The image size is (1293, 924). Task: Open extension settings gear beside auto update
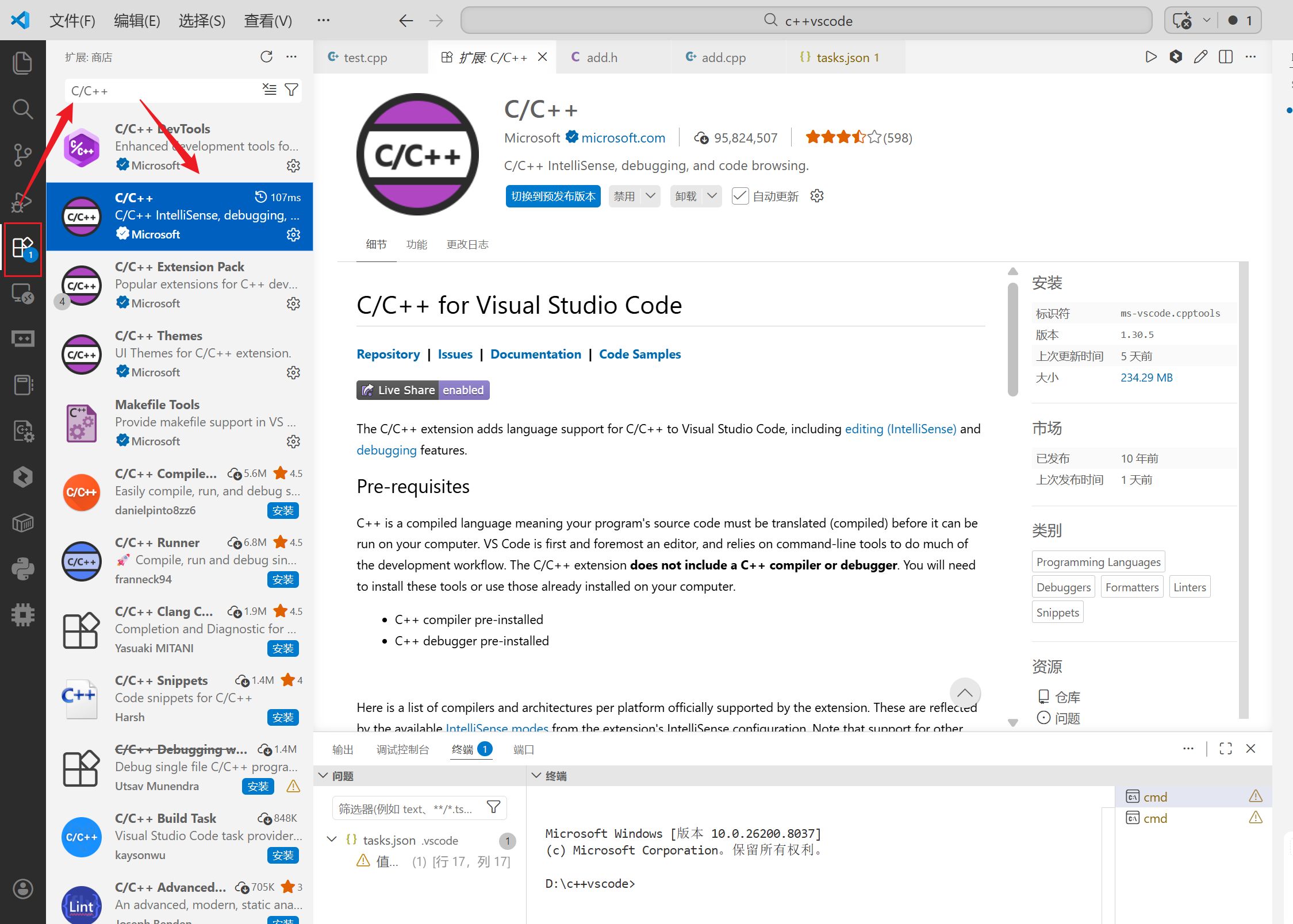[x=817, y=196]
